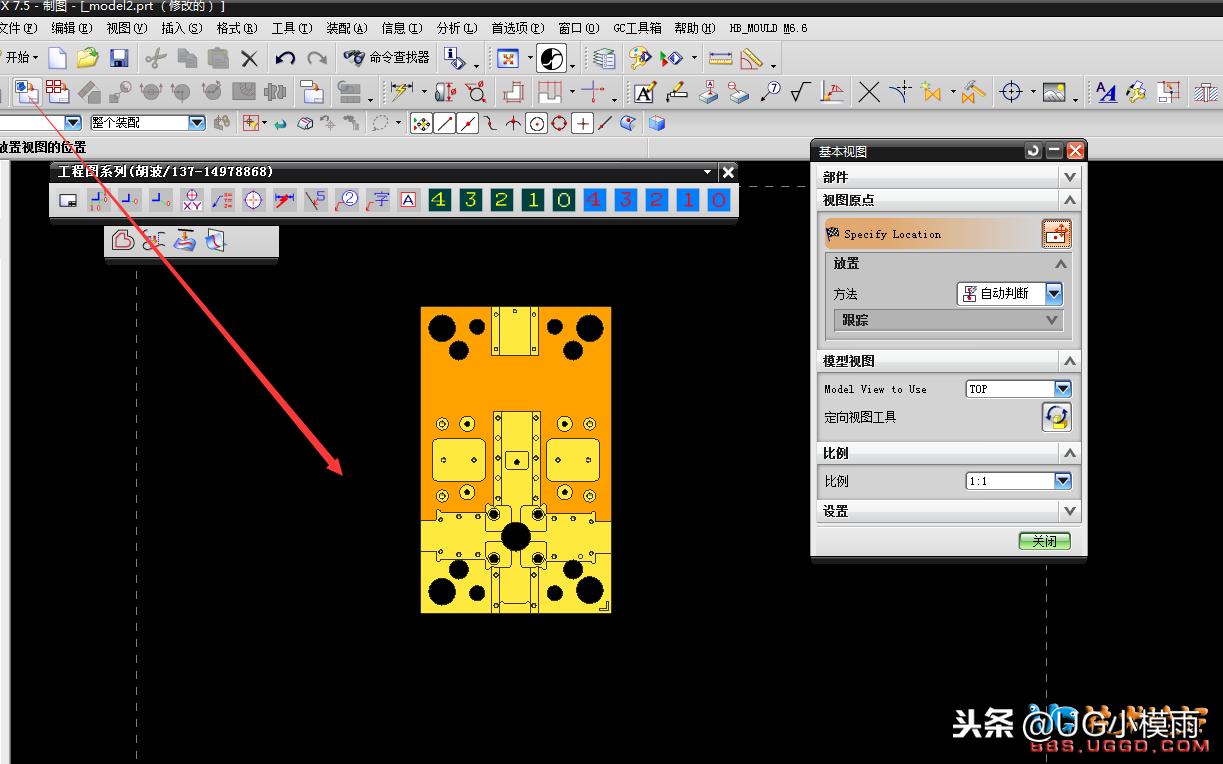Click the placed TOP view in the drawing area
This screenshot has width=1223, height=764.
516,458
